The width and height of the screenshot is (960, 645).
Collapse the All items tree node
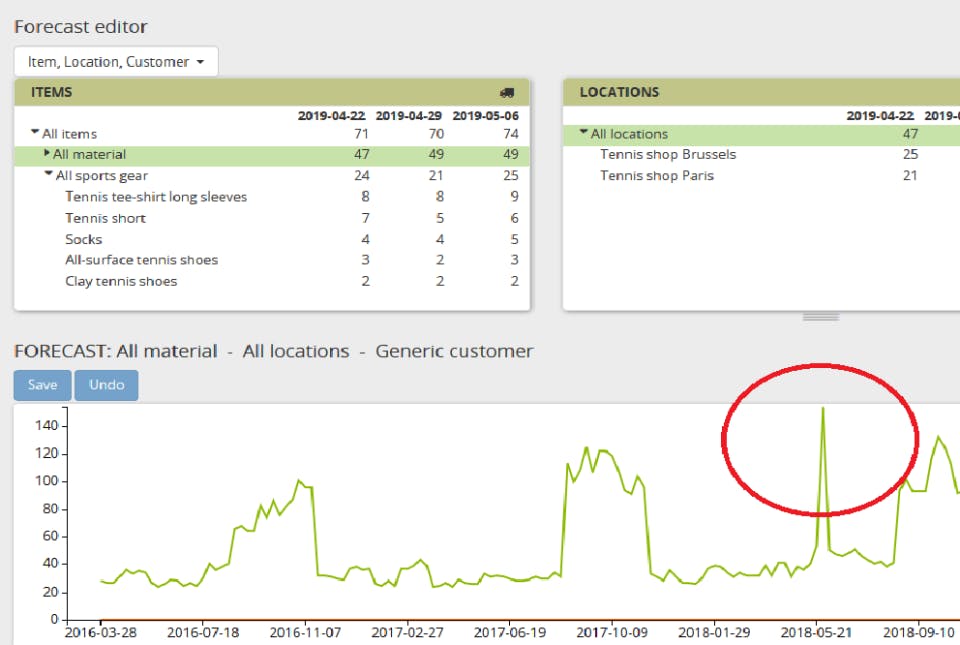[35, 132]
